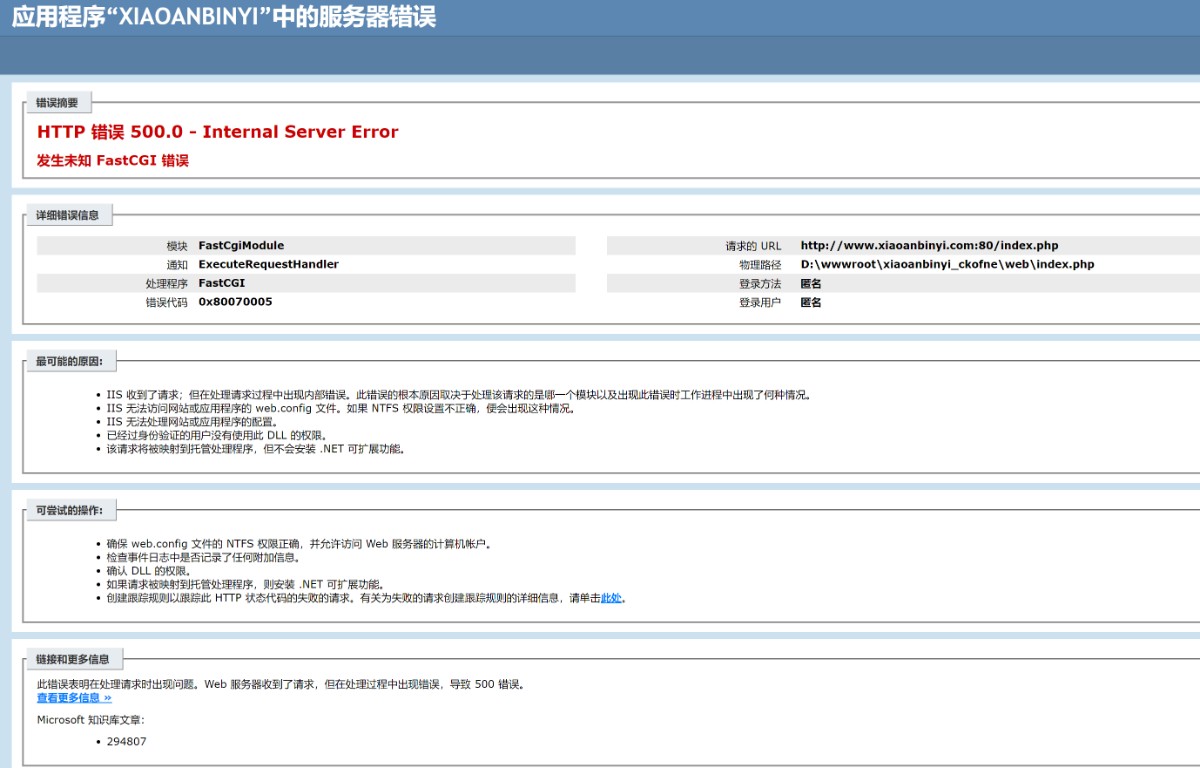Click the 链接和更多信息 section label
The image size is (1200, 768).
pyautogui.click(x=73, y=659)
